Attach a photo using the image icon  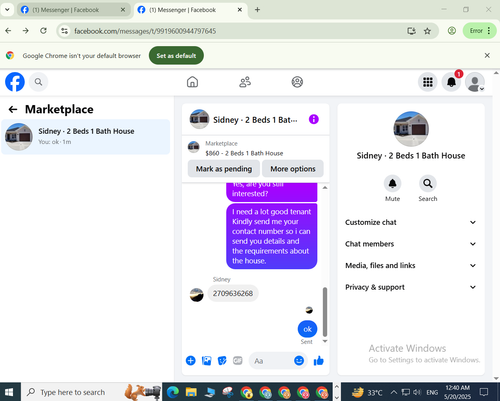207,360
